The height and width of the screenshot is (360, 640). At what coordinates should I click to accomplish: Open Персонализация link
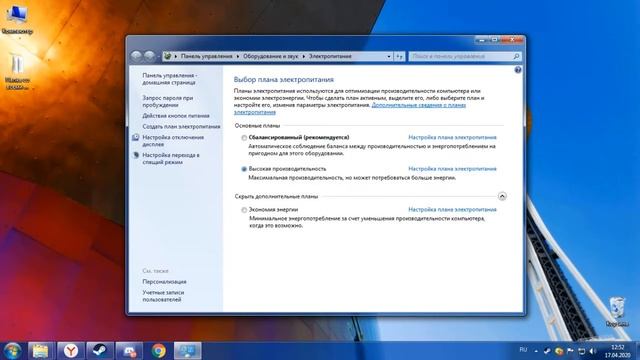pyautogui.click(x=164, y=282)
